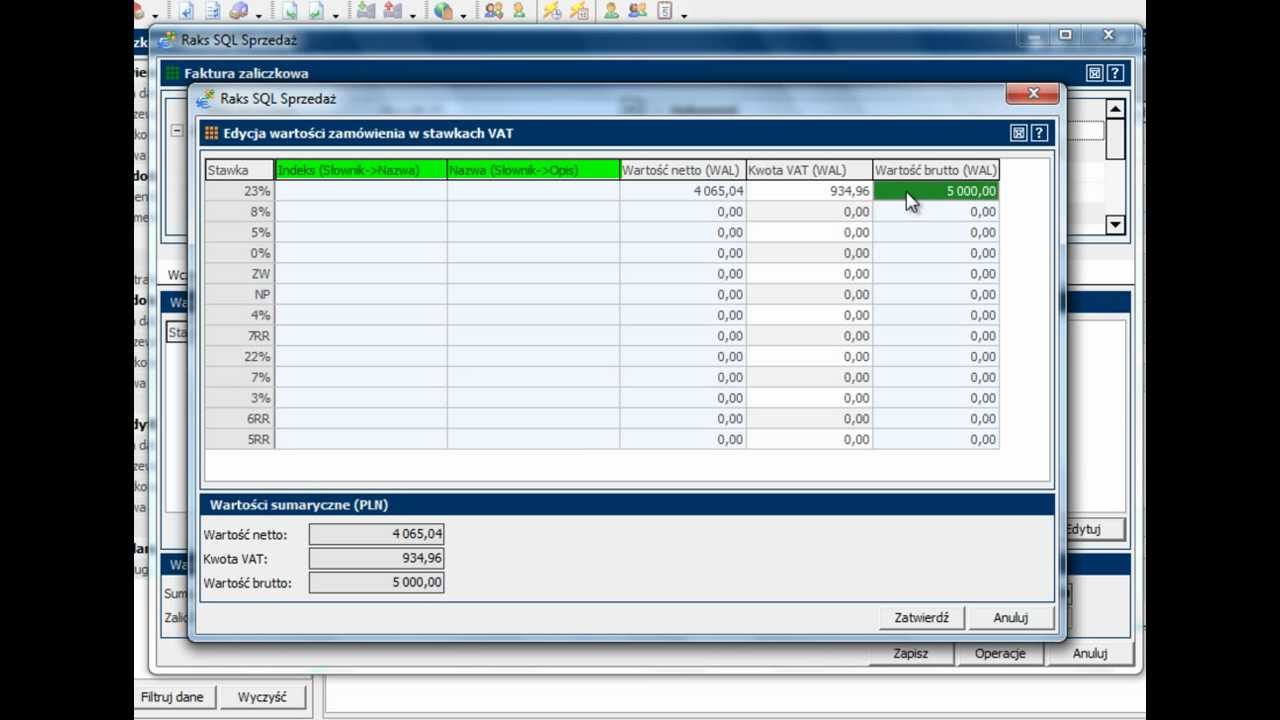Select the net value cell 4 065,04

(683, 191)
